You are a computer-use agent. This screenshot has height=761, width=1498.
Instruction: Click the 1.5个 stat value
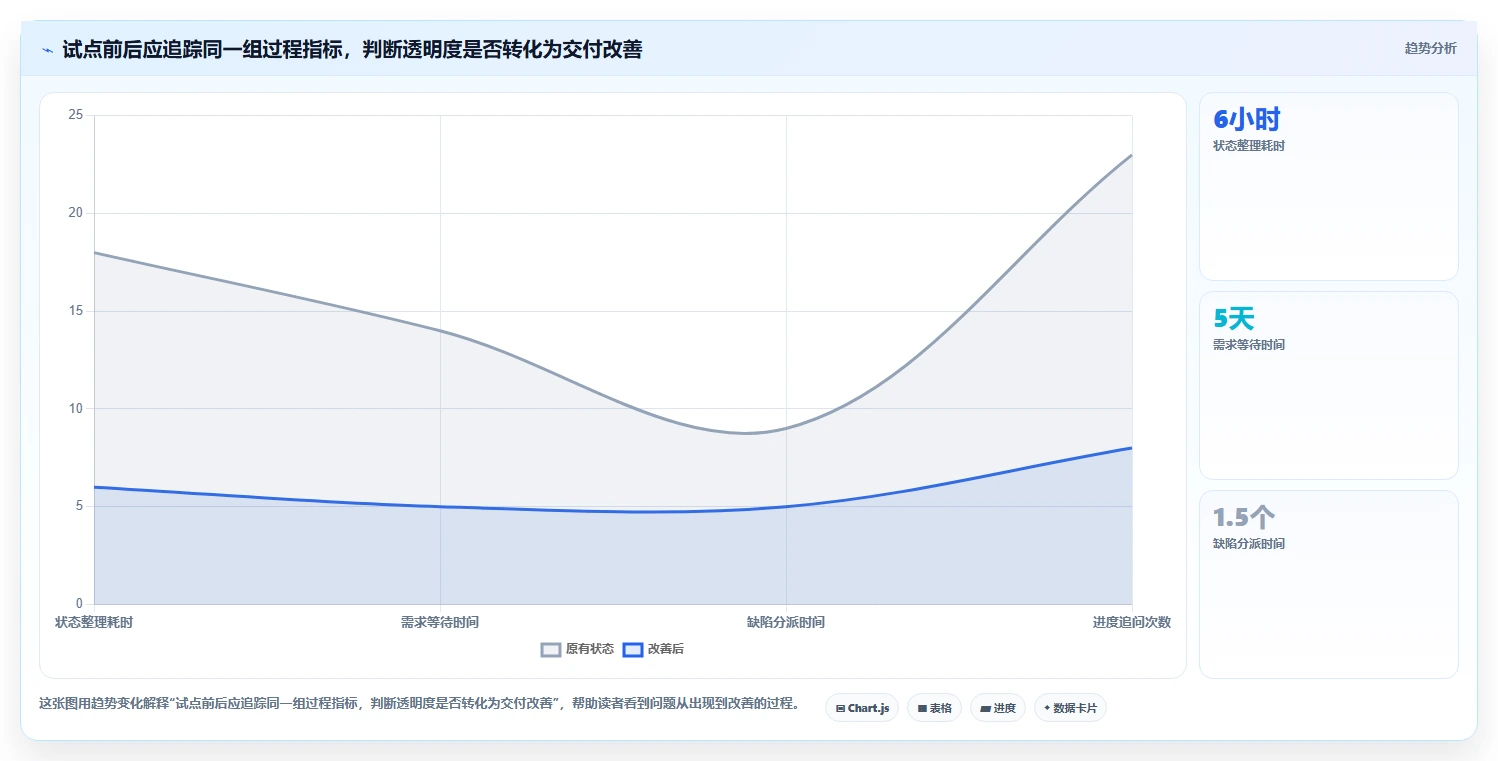pos(1243,517)
